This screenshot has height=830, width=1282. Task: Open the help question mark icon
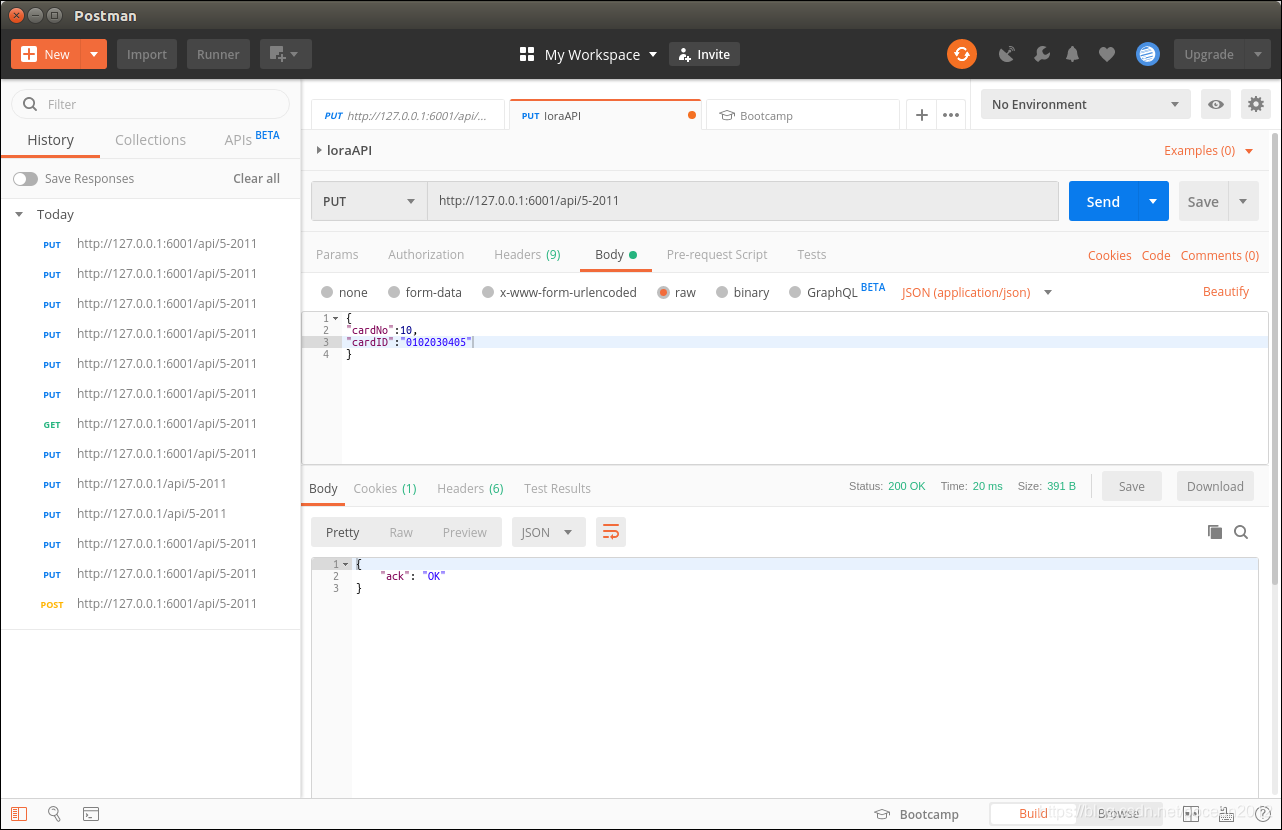(1262, 814)
